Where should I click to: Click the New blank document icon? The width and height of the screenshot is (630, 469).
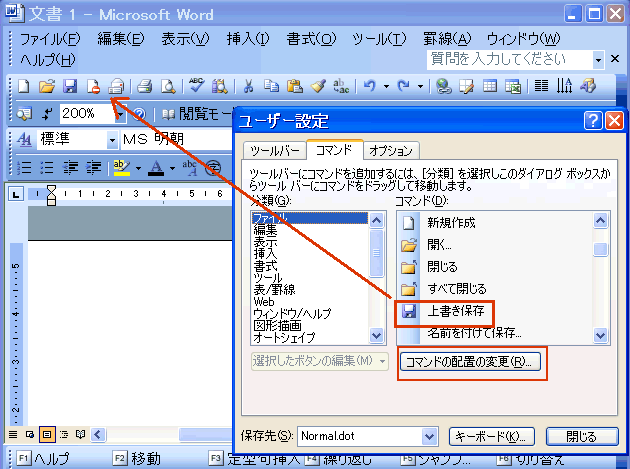click(24, 86)
